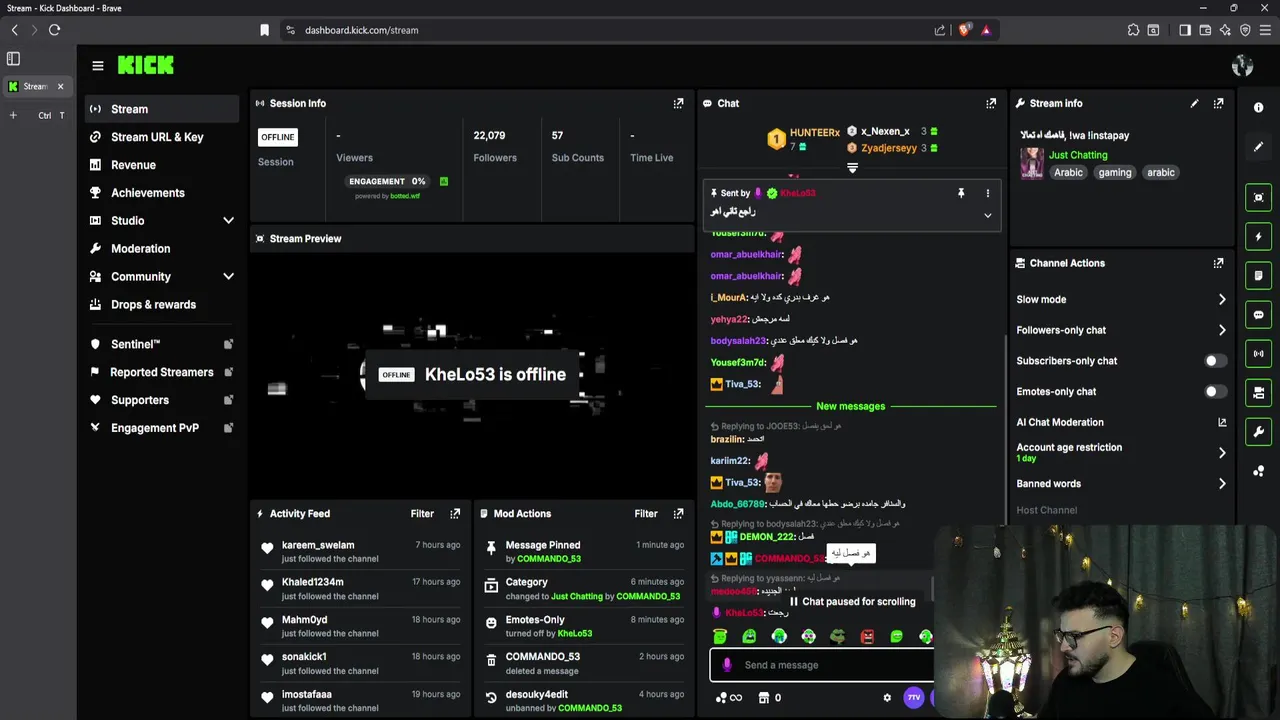Pop out the Activity Feed panel
Viewport: 1280px width, 720px height.
pyautogui.click(x=455, y=513)
